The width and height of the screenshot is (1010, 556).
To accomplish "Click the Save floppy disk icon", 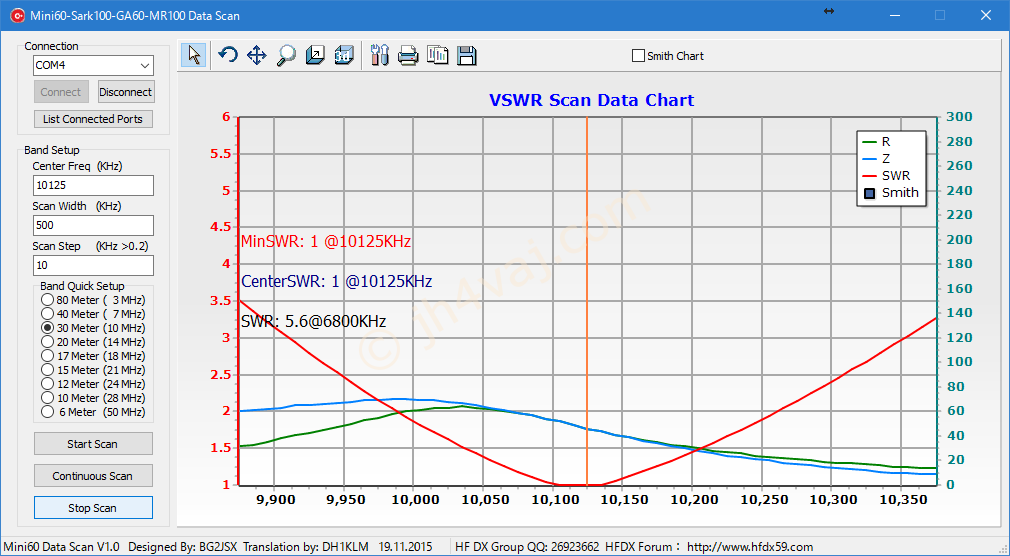I will [466, 55].
